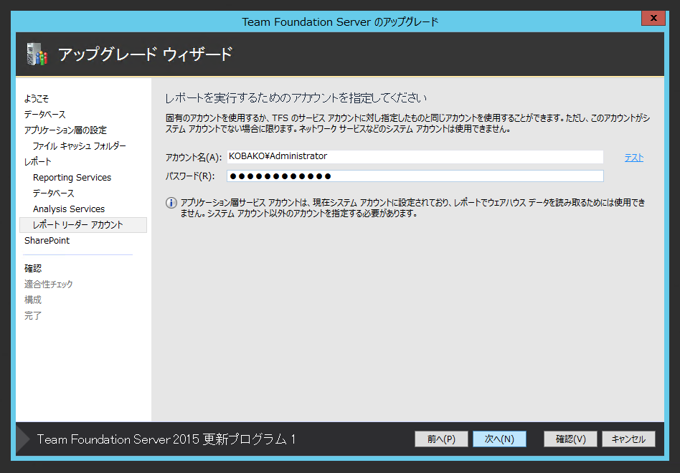This screenshot has height=473, width=680.
Task: Click the 完了 step
Action: (33, 316)
